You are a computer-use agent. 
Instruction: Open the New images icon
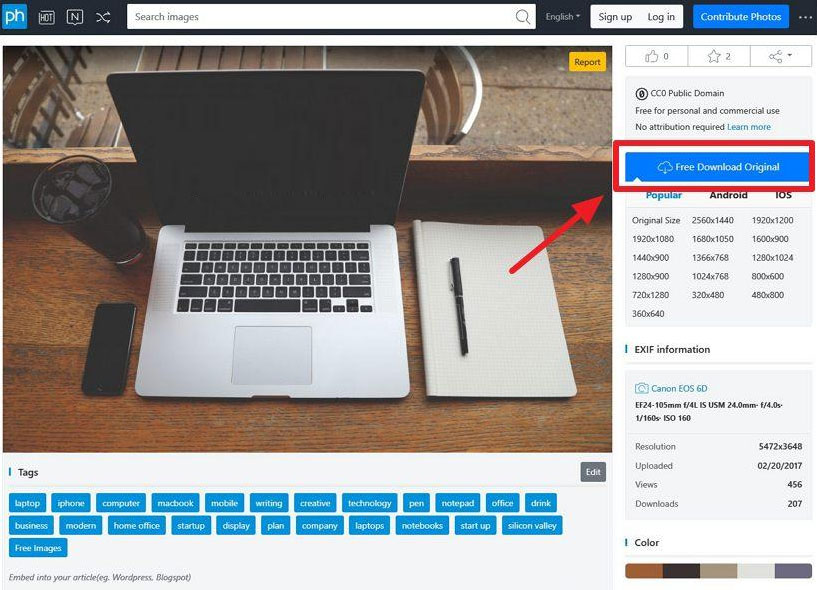(75, 17)
